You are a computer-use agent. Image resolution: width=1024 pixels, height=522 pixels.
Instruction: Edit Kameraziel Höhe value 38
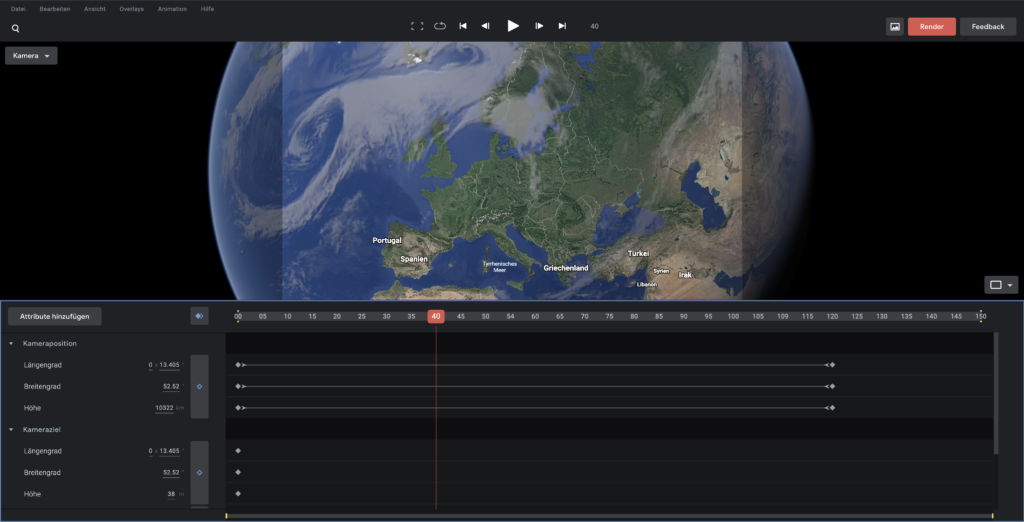[171, 495]
